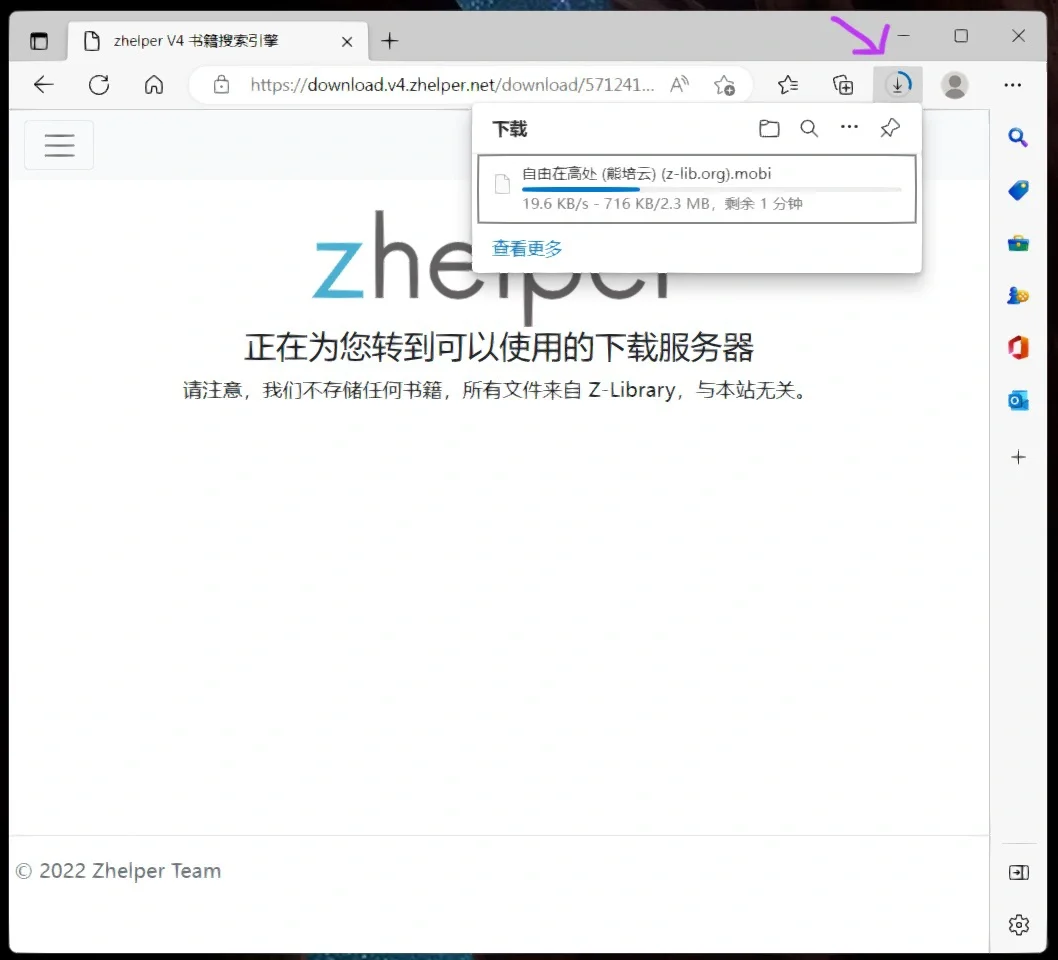Open sidebar Outlook icon

(1018, 401)
